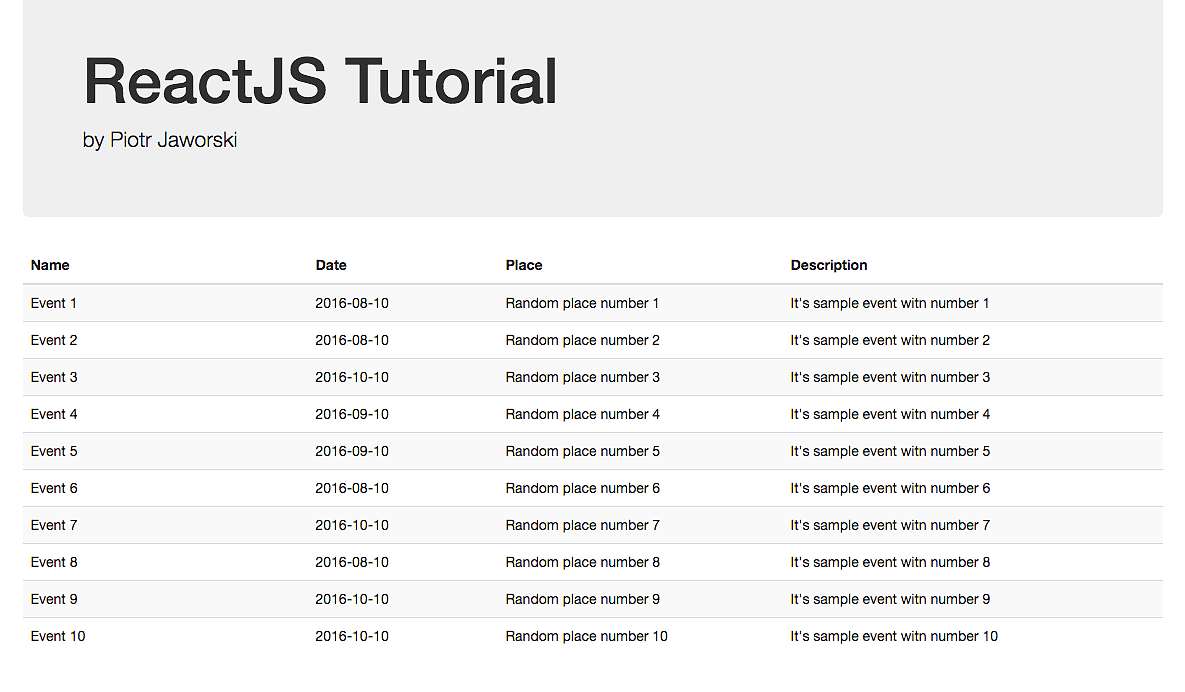Image resolution: width=1185 pixels, height=692 pixels.
Task: Click 'Random place number 4' cell
Action: [x=583, y=414]
